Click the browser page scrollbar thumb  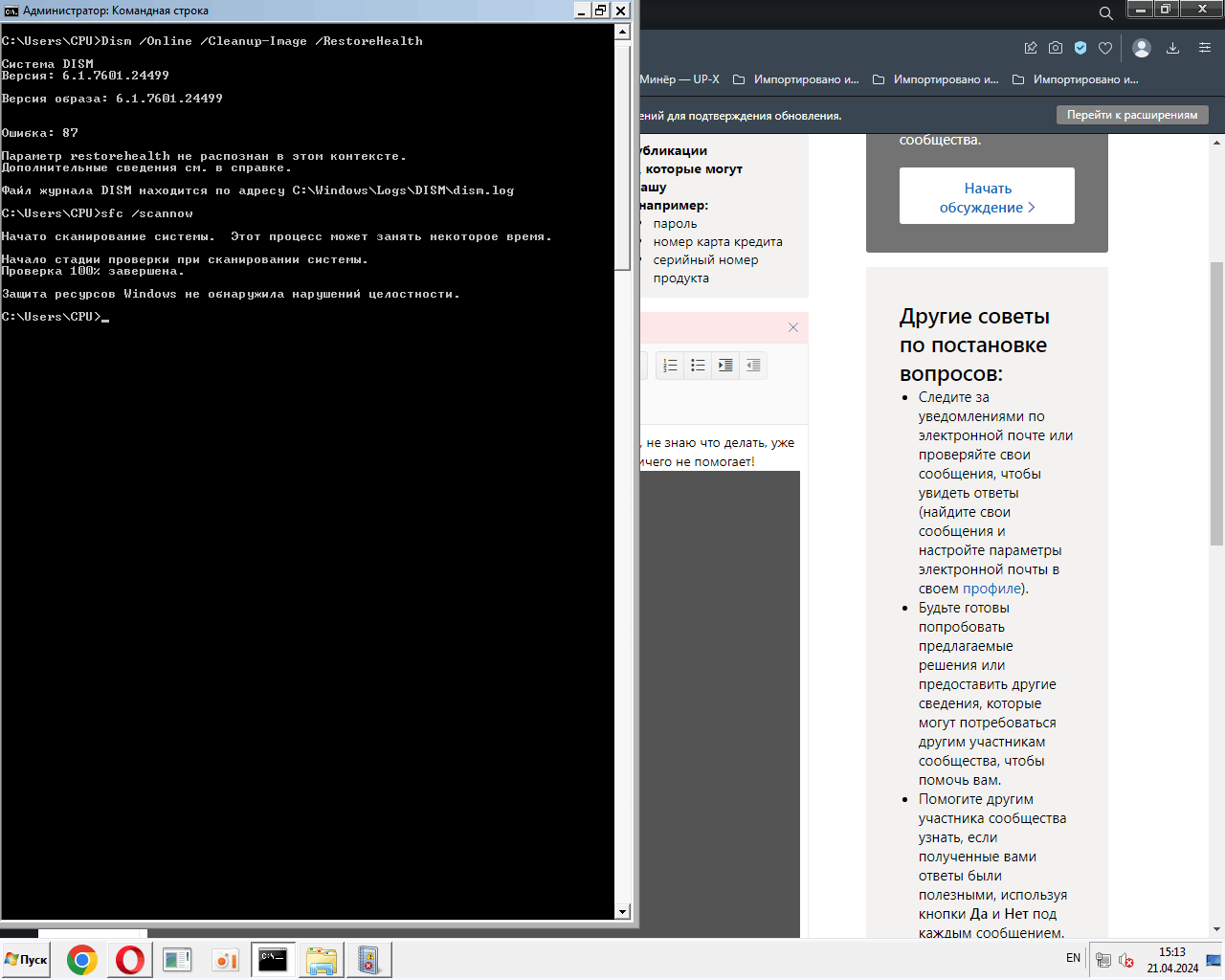(1217, 403)
